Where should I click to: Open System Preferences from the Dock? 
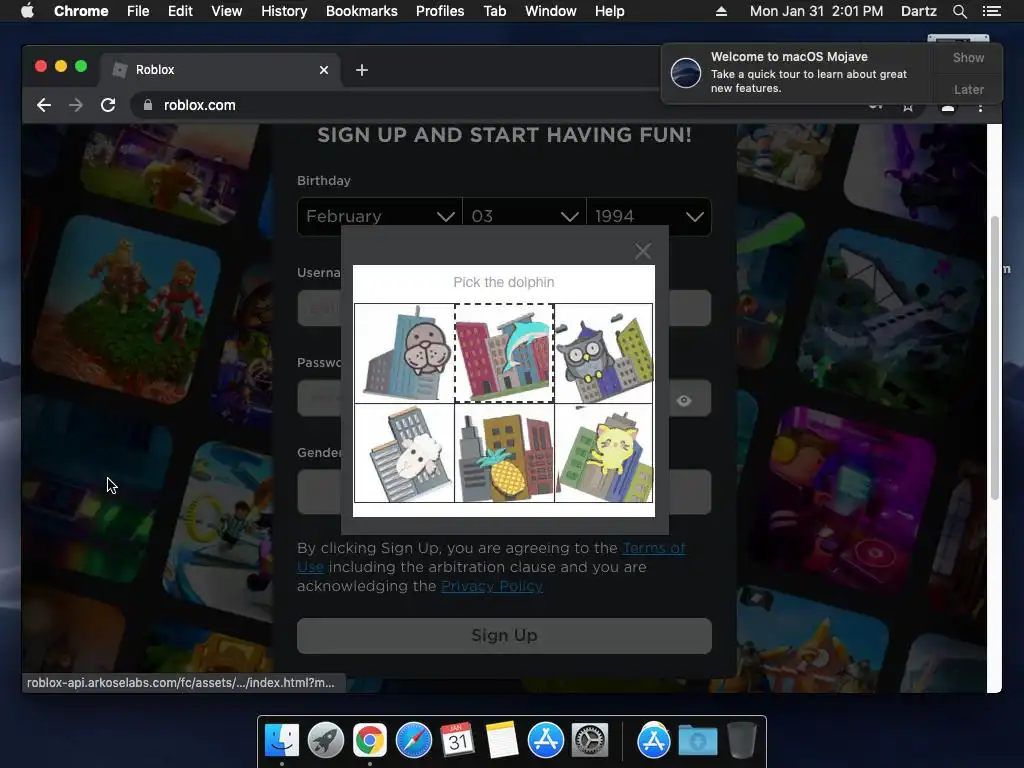(590, 741)
